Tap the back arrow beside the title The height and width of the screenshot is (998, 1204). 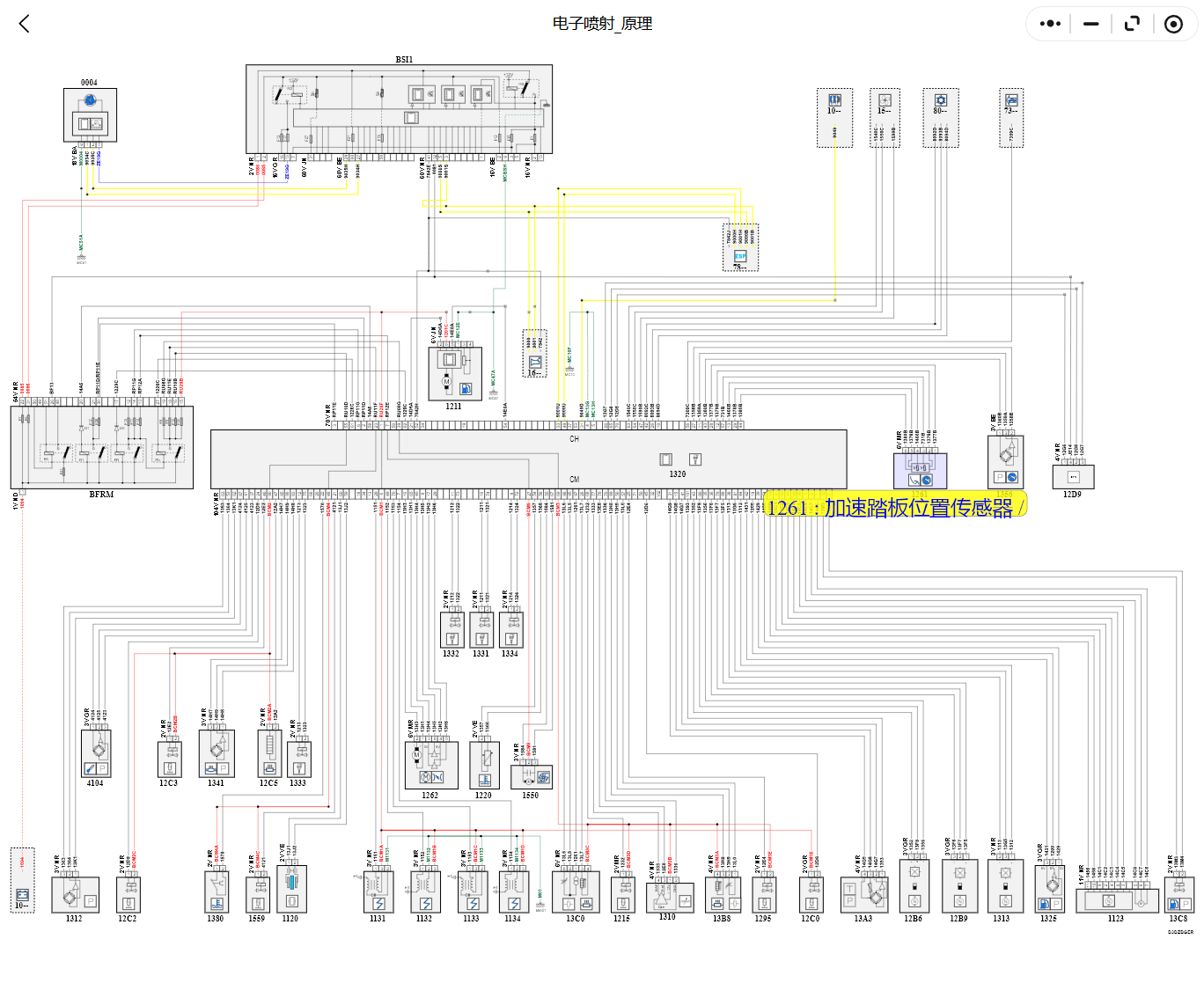point(24,24)
